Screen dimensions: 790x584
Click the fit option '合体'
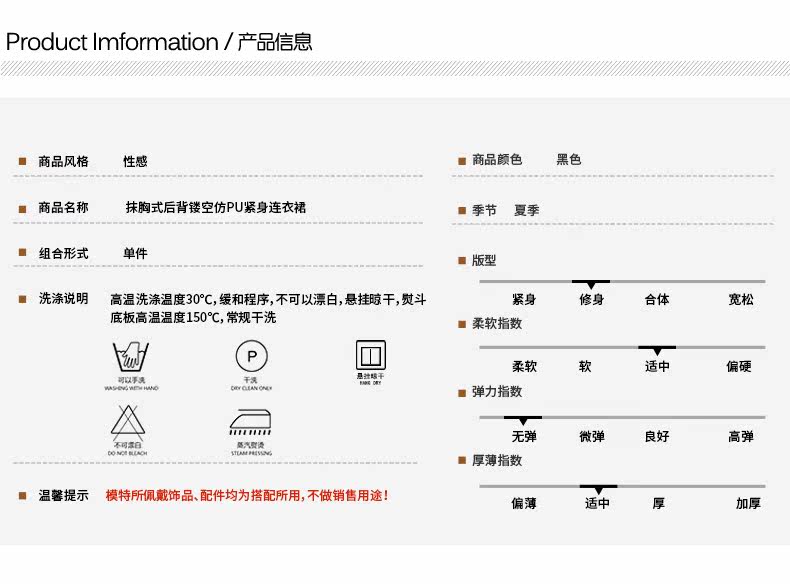(657, 299)
